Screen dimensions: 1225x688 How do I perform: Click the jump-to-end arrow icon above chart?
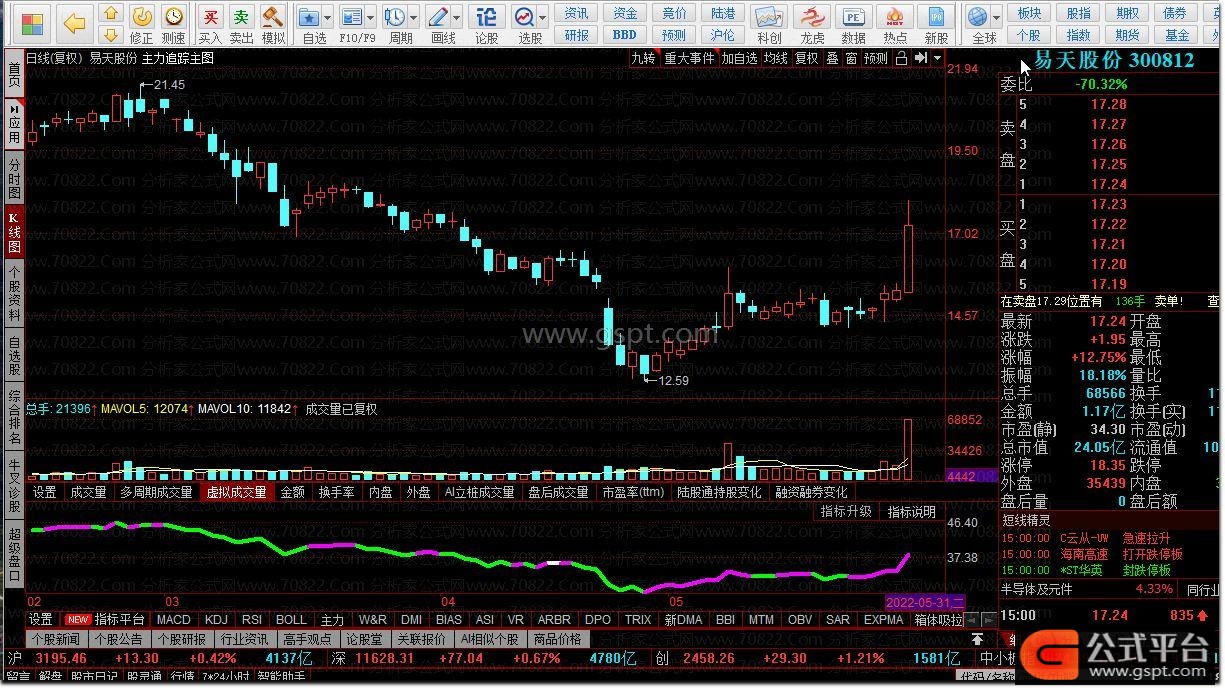tap(922, 58)
